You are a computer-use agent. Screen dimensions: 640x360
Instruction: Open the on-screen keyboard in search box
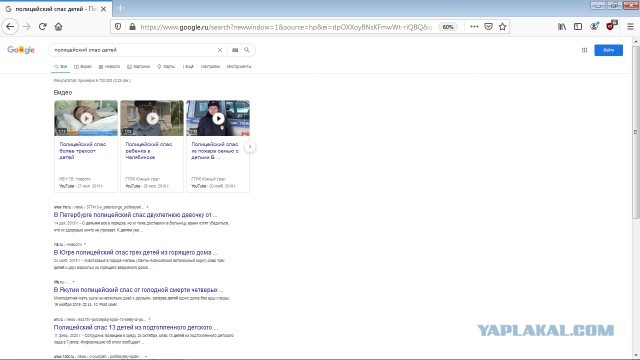click(235, 50)
